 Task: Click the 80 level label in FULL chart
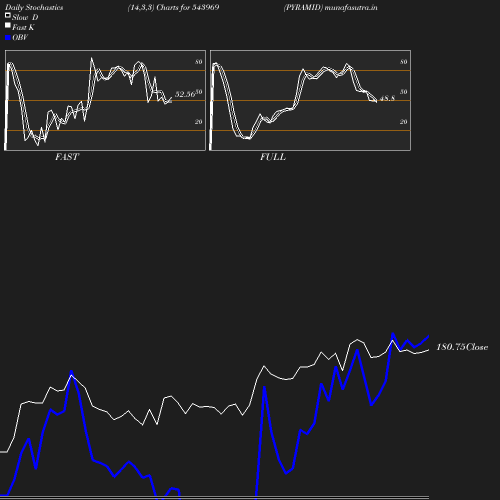(x=404, y=62)
